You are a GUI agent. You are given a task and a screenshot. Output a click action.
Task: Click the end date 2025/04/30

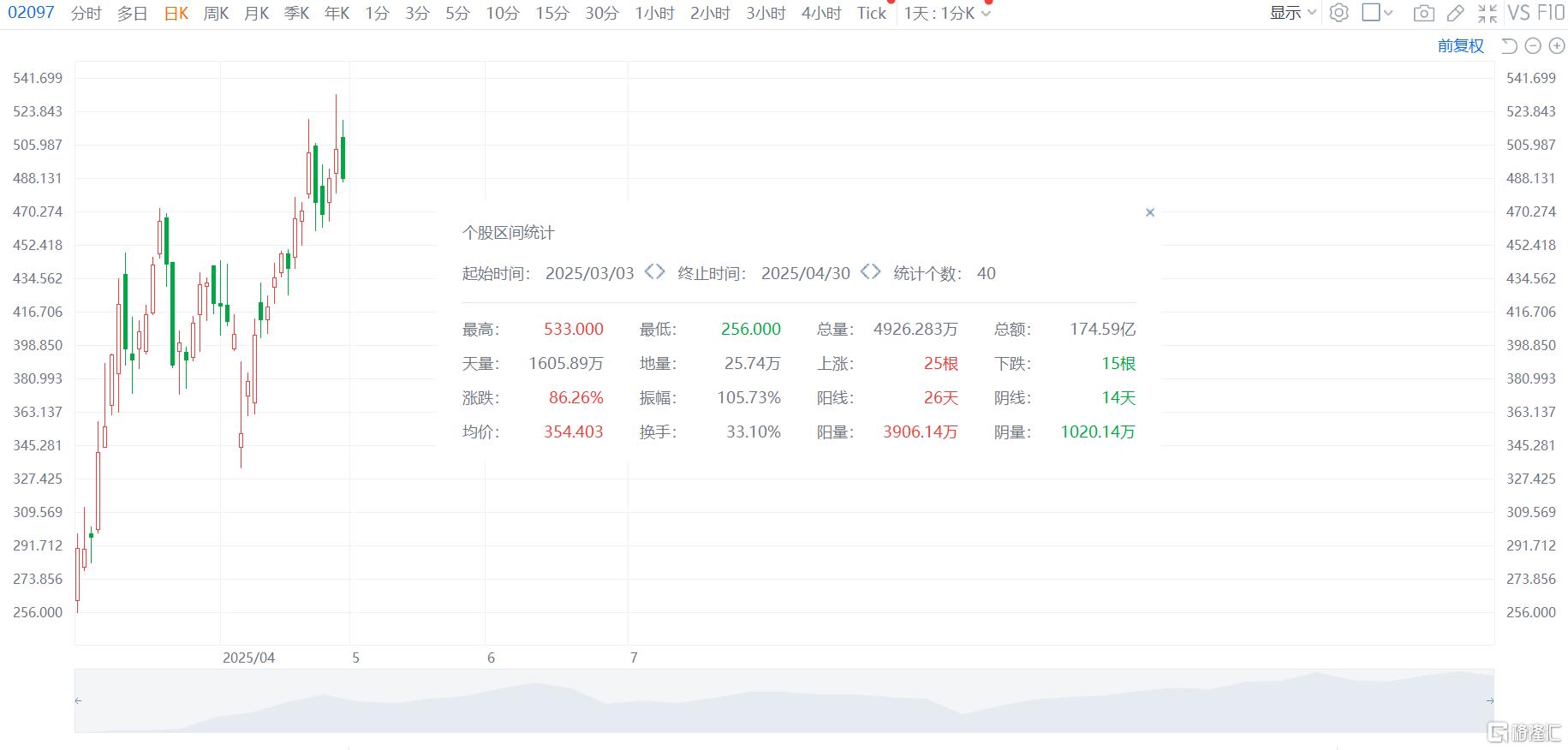(x=806, y=273)
